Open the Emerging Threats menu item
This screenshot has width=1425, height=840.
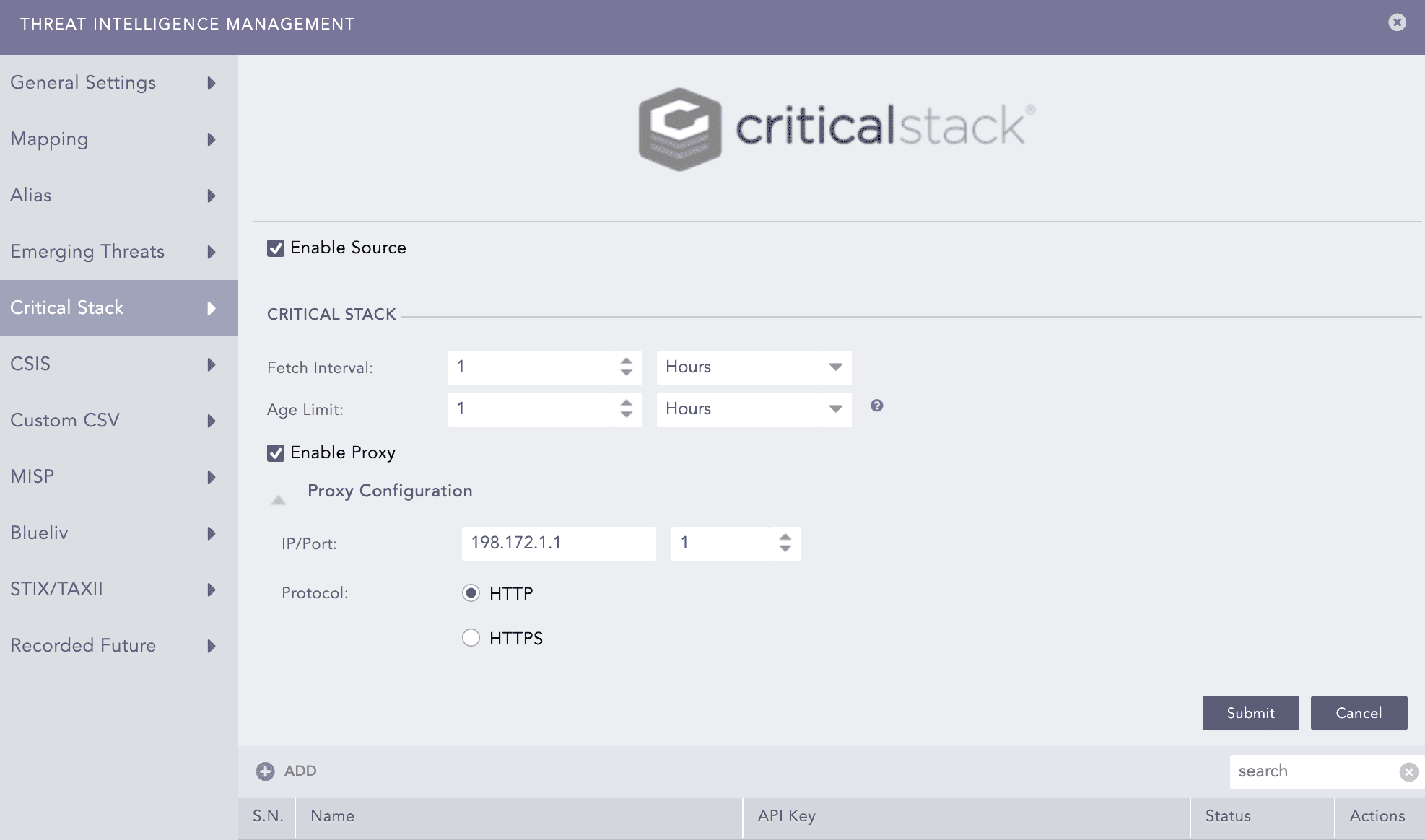point(87,252)
